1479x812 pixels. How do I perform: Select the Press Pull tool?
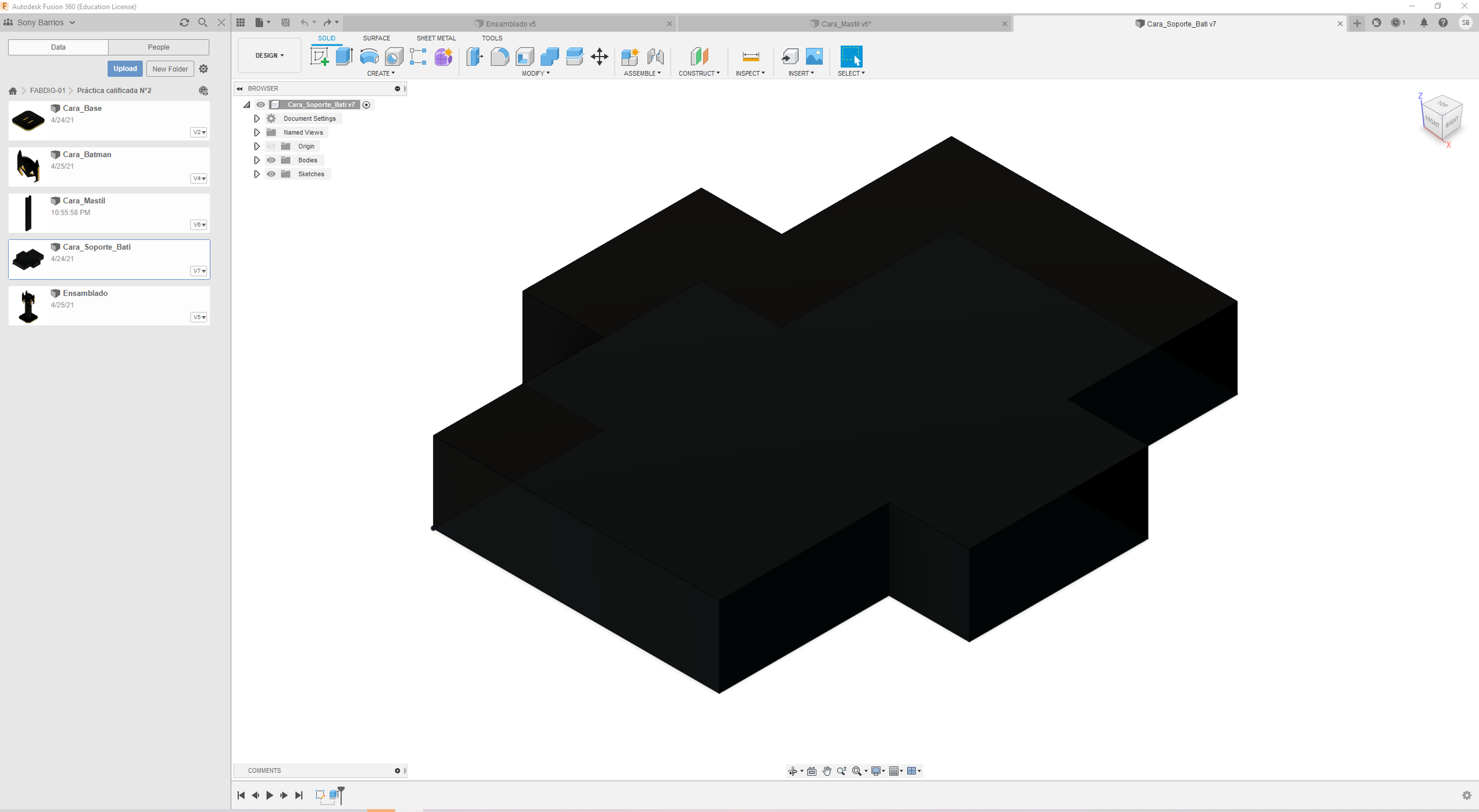pyautogui.click(x=475, y=57)
